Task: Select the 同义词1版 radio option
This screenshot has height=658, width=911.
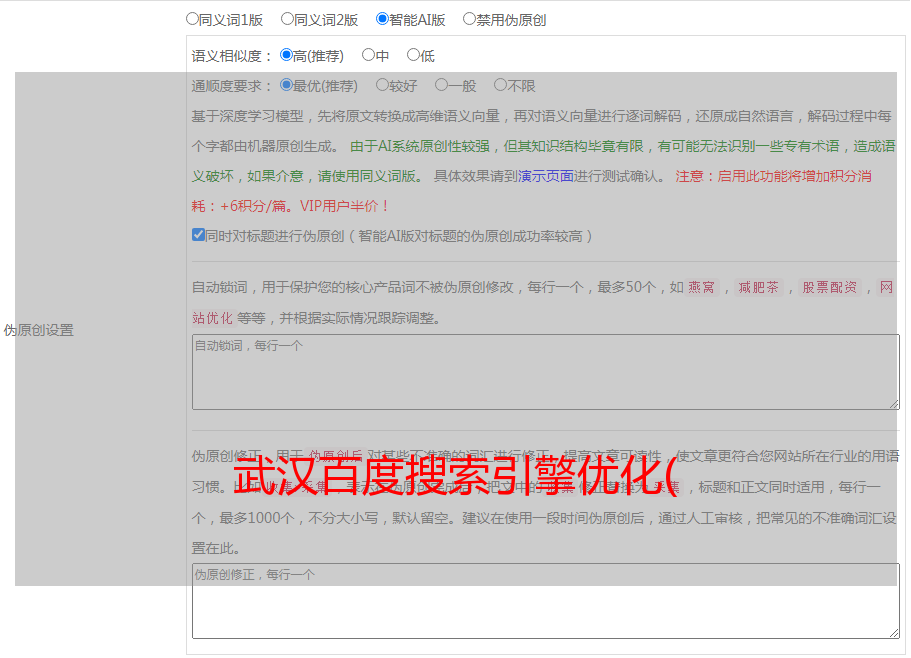Action: 192,19
